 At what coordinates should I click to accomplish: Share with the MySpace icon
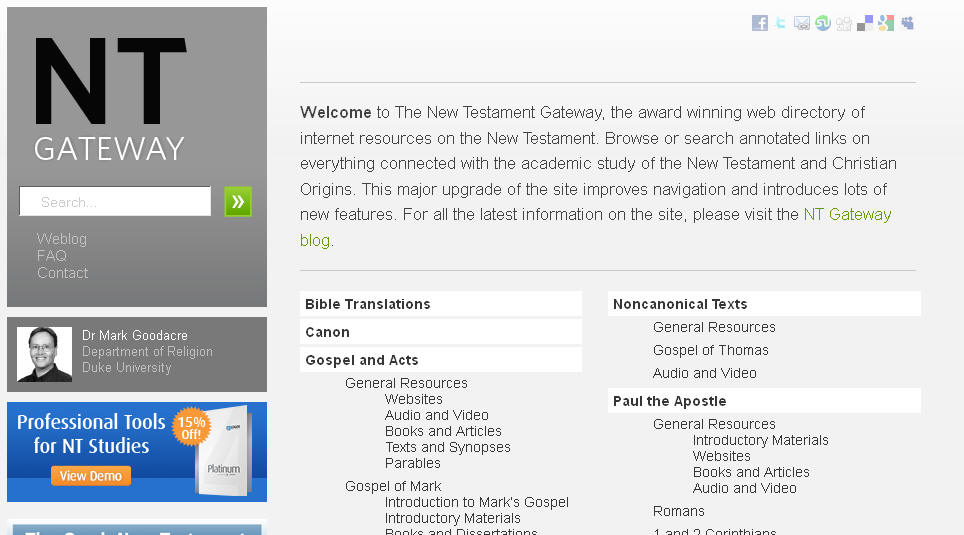coord(907,23)
